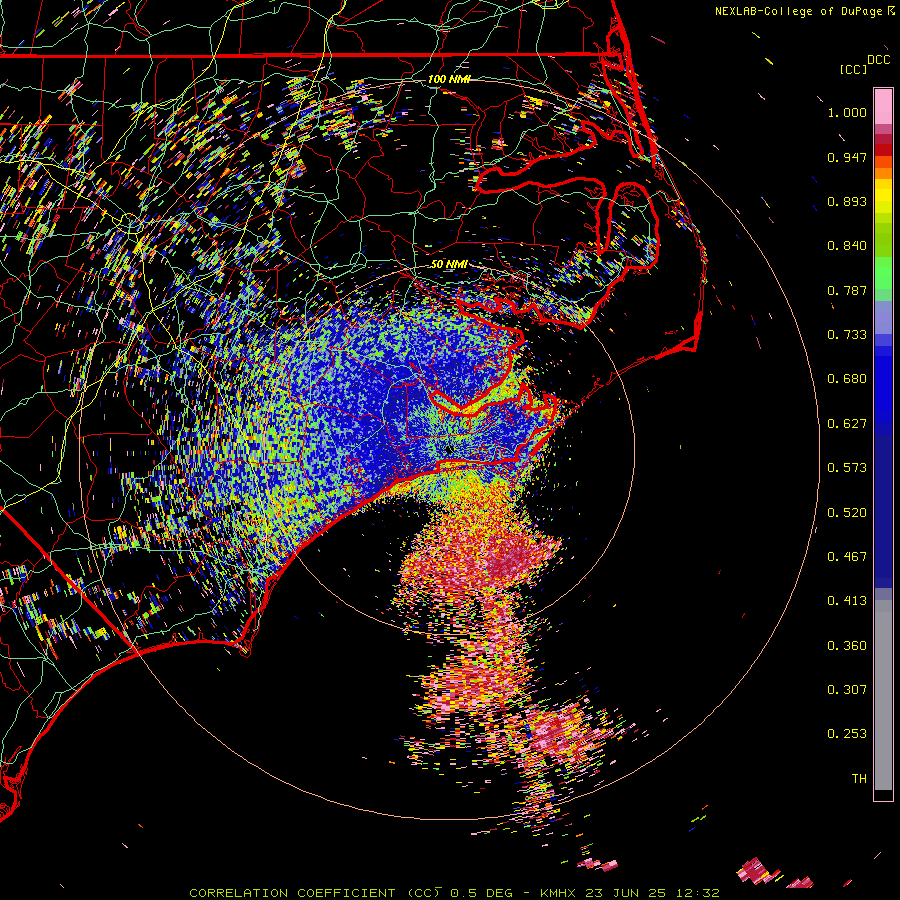Select the 0.520 value on the color scale
Viewport: 900px width, 900px height.
(x=847, y=513)
